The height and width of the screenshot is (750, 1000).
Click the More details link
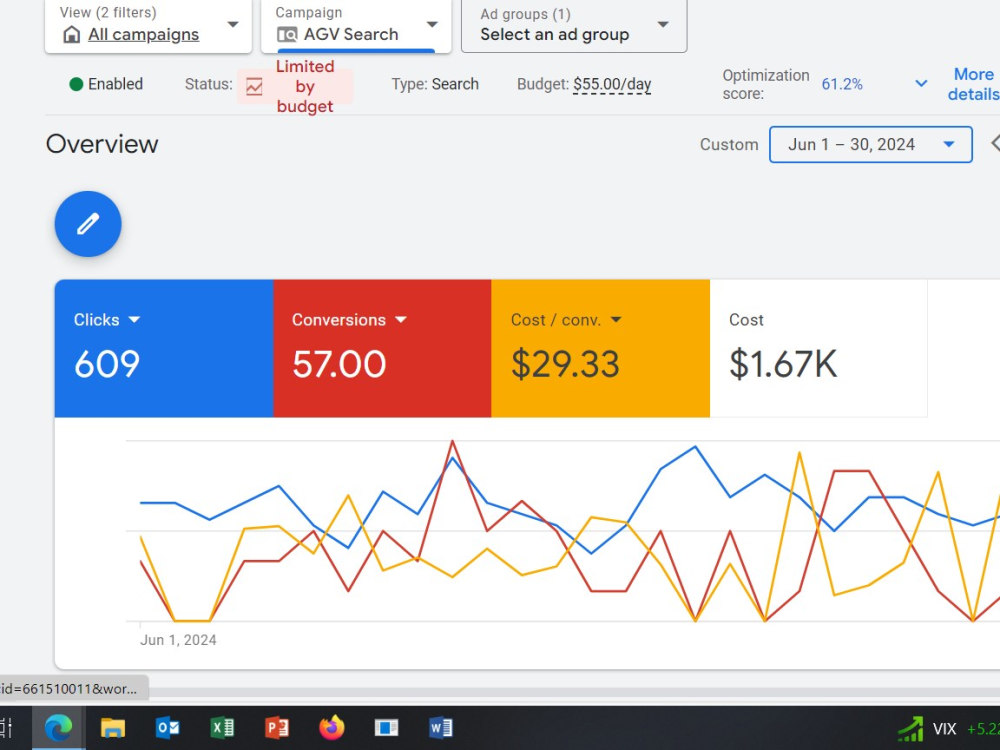[x=973, y=84]
